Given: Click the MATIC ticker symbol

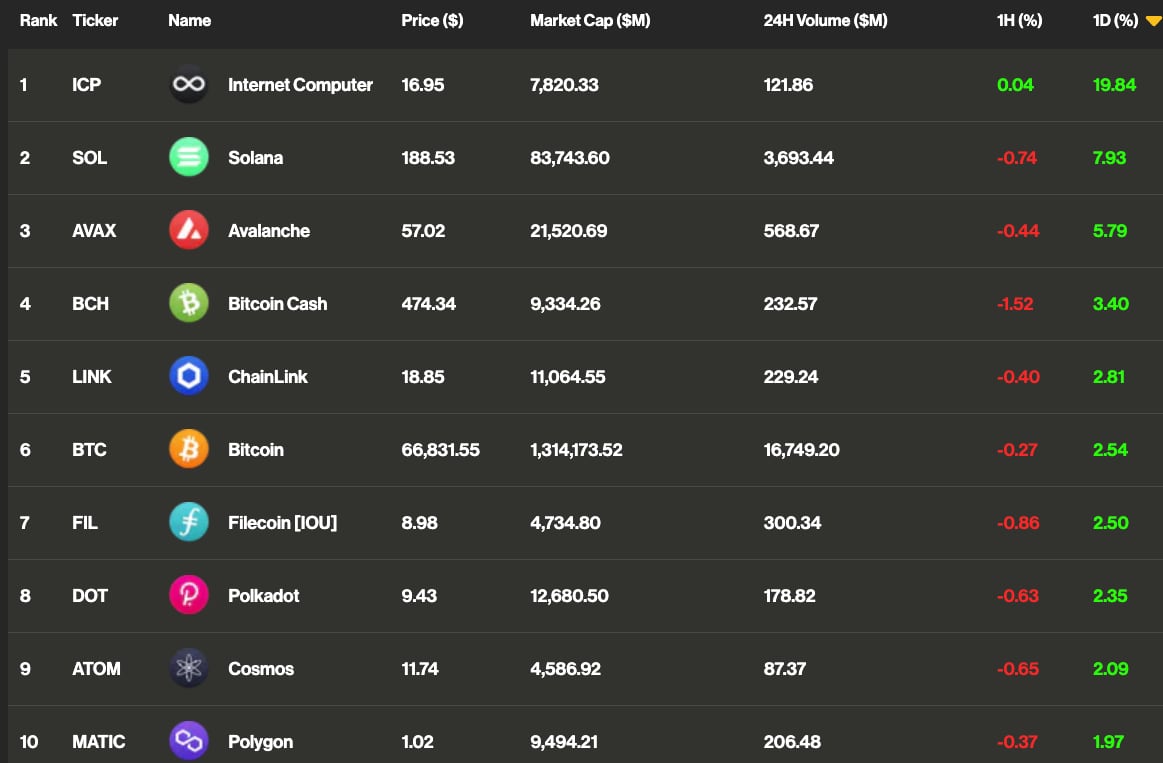Looking at the screenshot, I should tap(99, 742).
